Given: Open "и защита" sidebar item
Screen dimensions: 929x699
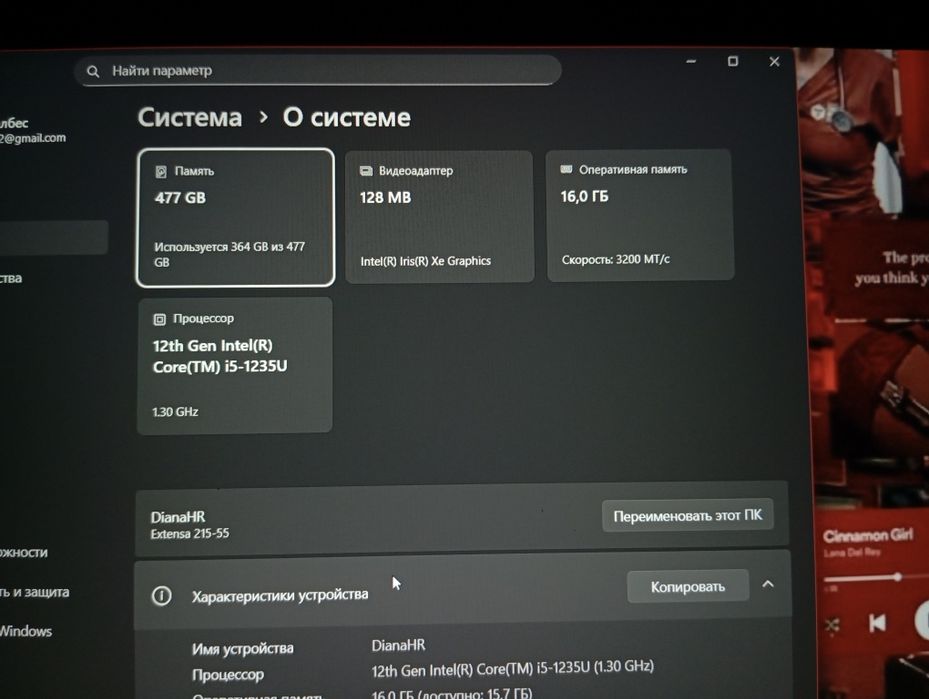Looking at the screenshot, I should pos(34,592).
